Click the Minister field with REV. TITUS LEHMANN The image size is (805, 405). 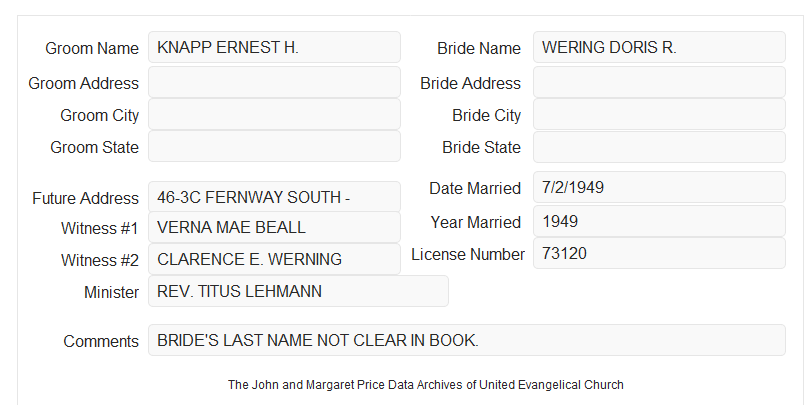click(x=298, y=291)
